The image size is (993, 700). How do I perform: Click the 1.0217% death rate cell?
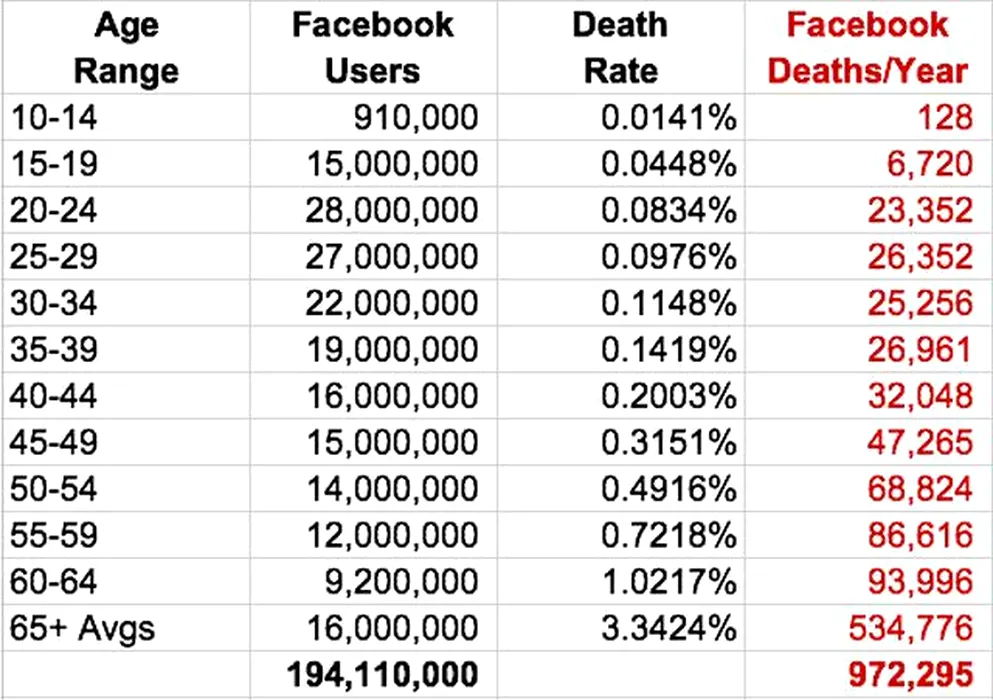(x=668, y=580)
